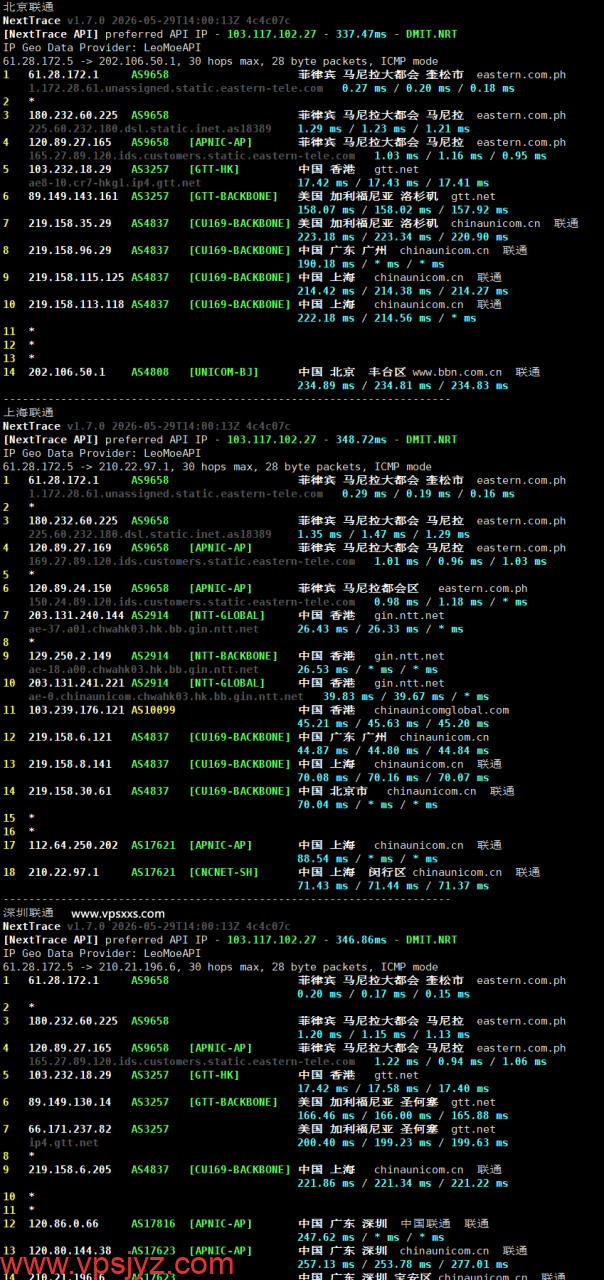Click hostname 'ae-37.a01.chwahk03.hk.bb.gin.ntt.net'
This screenshot has width=604, height=1280.
[144, 629]
